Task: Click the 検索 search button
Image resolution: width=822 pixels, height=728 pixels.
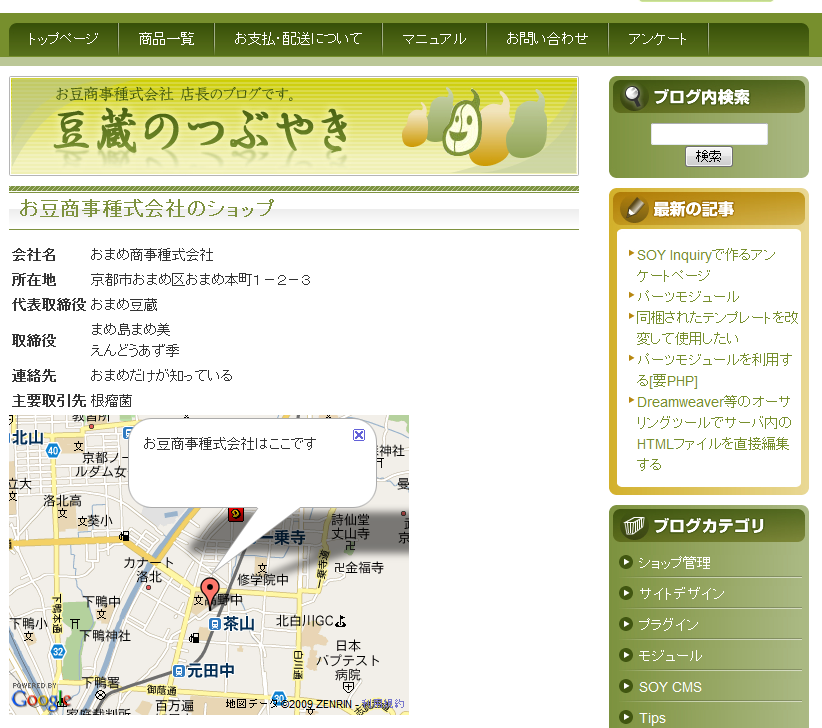Action: (x=709, y=156)
